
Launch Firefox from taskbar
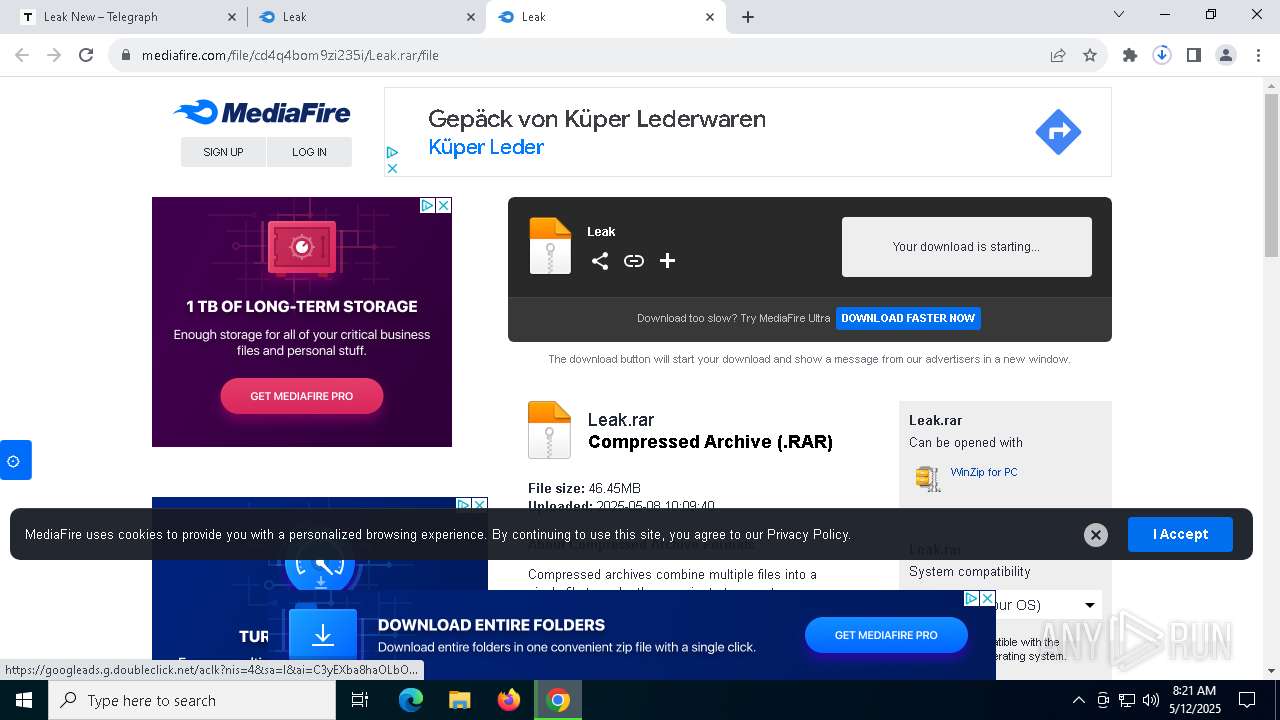tap(509, 700)
